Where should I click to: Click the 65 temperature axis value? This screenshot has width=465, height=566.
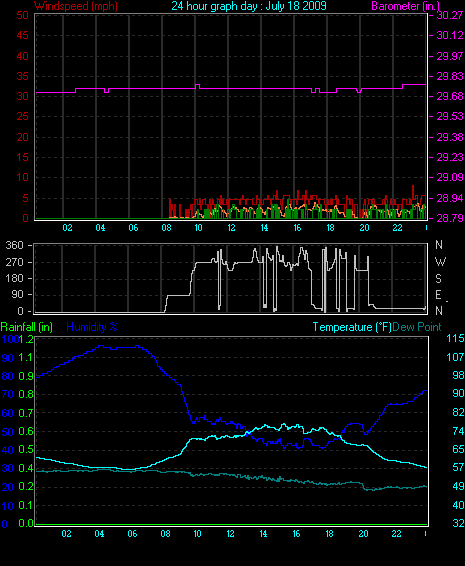coord(458,449)
